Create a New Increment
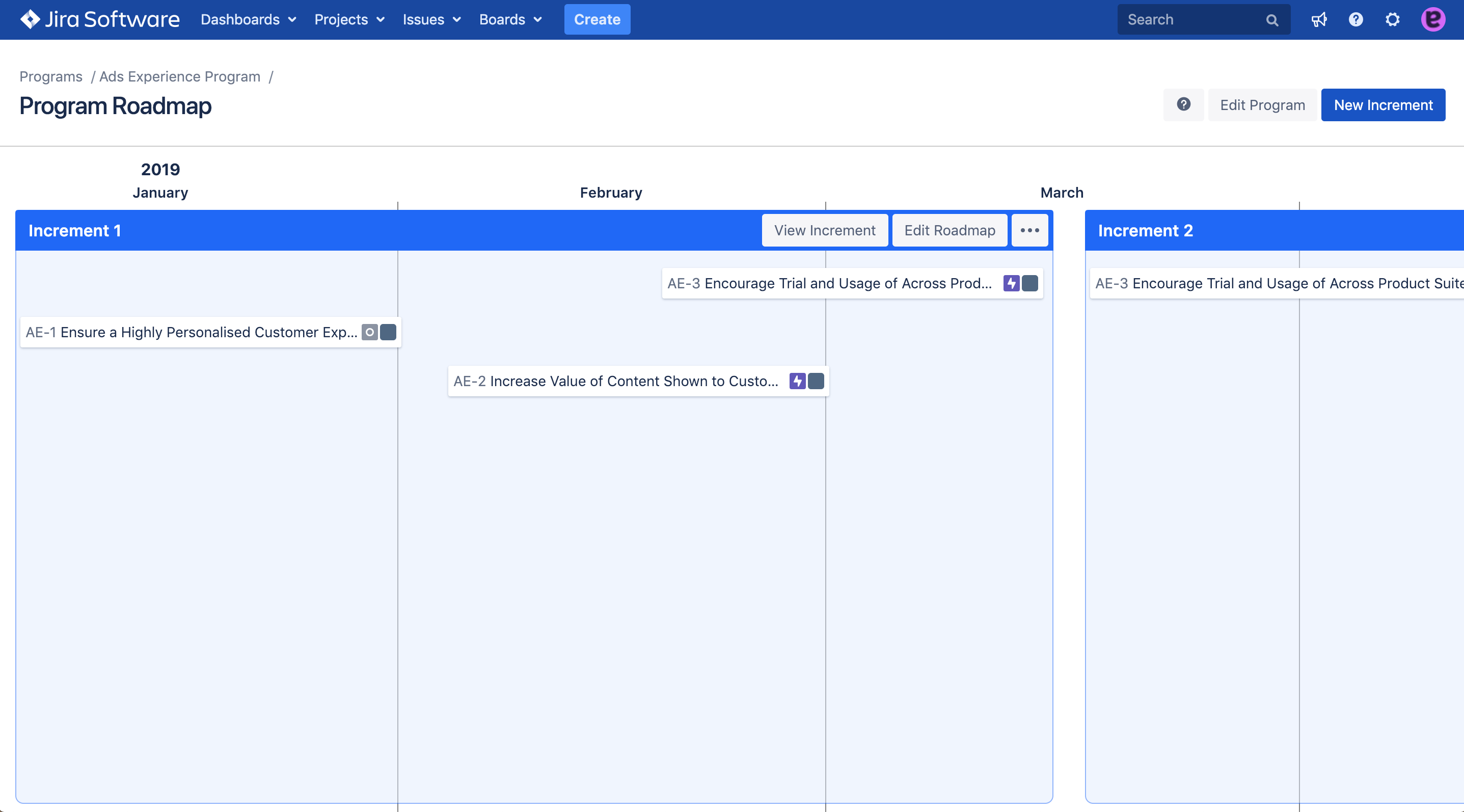This screenshot has width=1464, height=812. point(1382,104)
